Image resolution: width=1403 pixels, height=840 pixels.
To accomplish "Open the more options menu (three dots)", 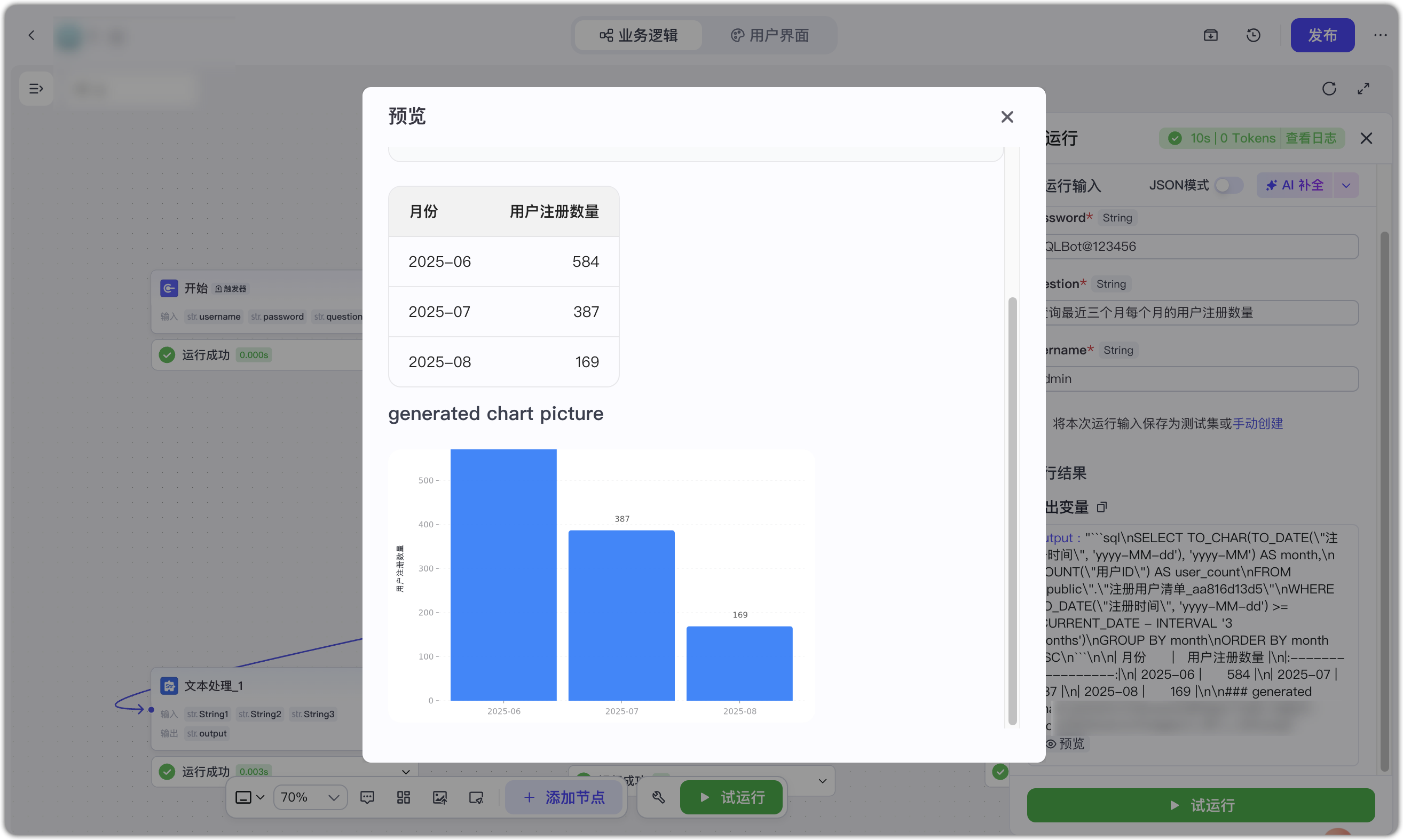I will (x=1381, y=35).
